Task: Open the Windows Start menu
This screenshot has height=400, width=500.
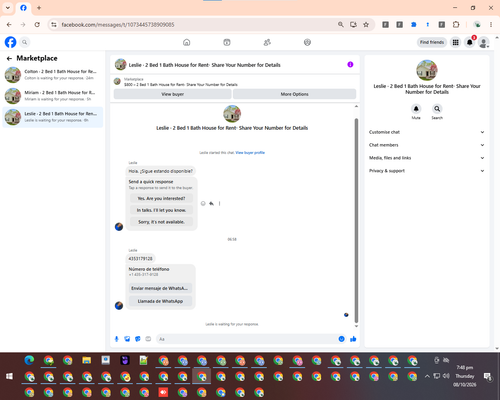Action: (9, 376)
